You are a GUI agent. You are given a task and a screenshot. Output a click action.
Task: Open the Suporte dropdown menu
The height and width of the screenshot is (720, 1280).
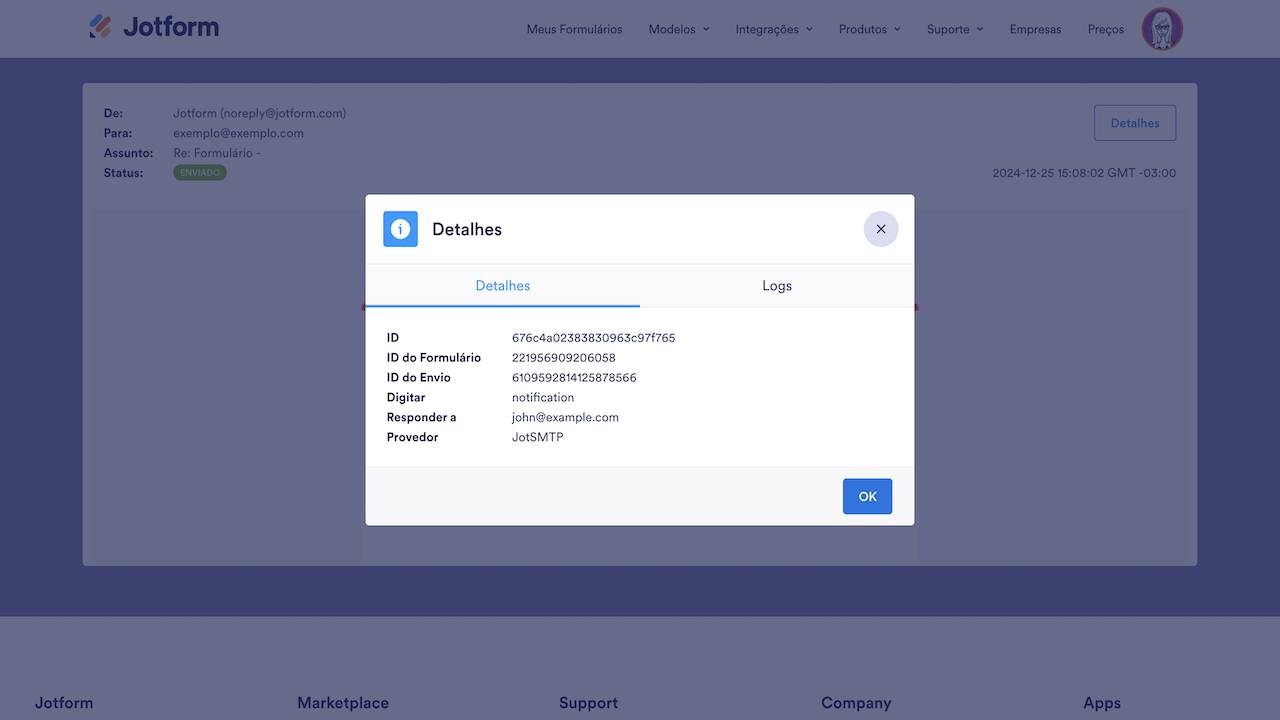pos(954,29)
